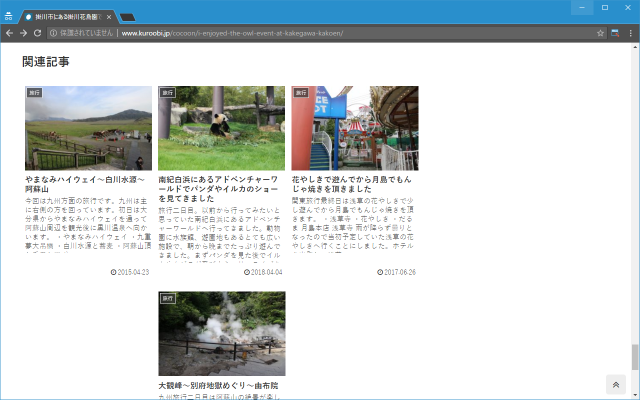Click the page vertical scrollbar thumb
This screenshot has height=400, width=640.
[634, 357]
